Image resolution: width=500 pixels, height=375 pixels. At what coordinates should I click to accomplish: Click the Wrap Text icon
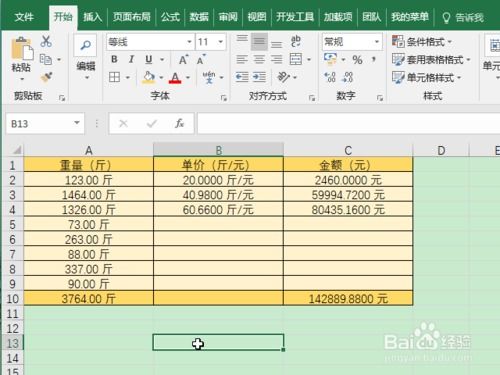pyautogui.click(x=296, y=41)
